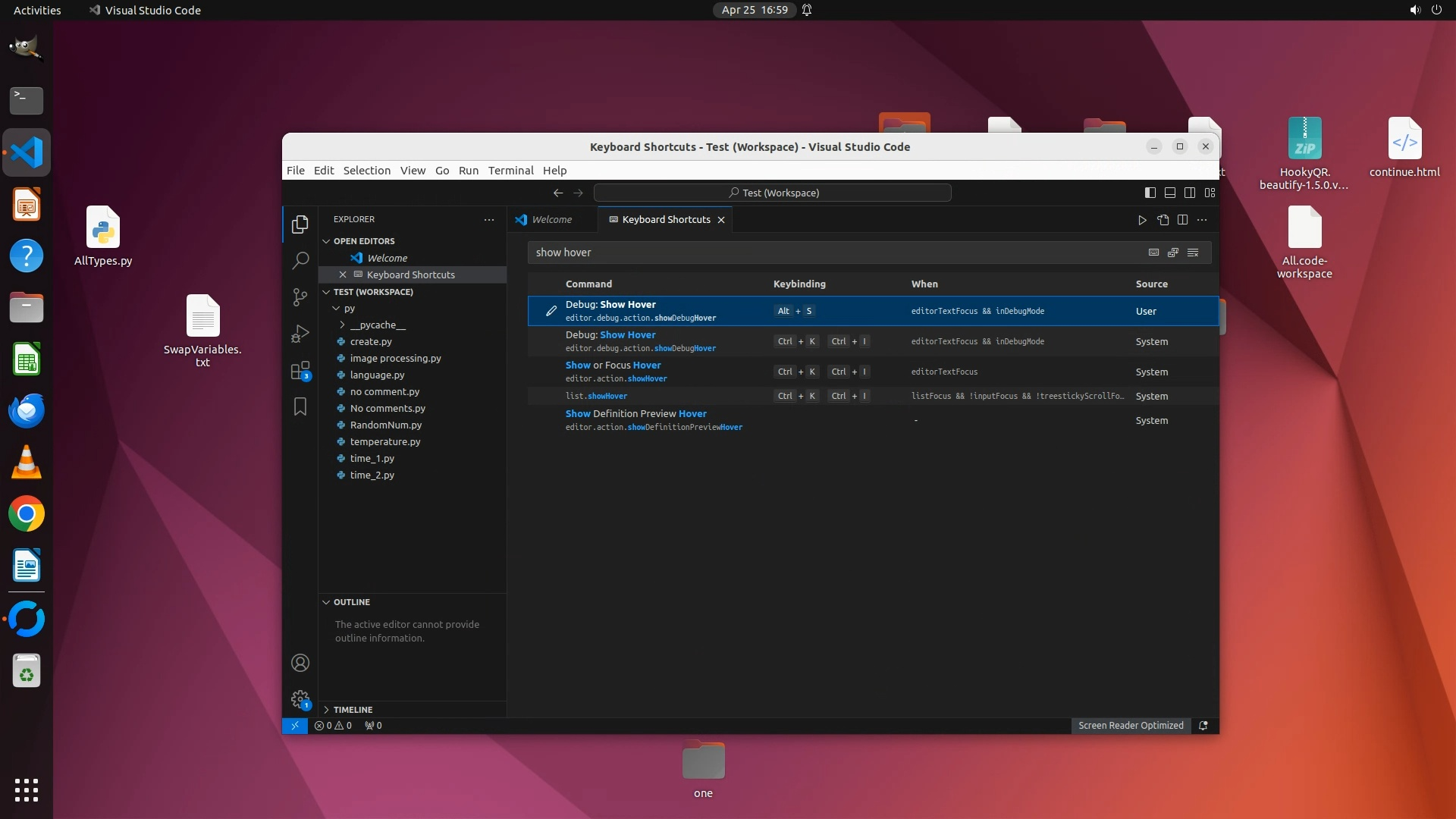Open the Terminal menu
The image size is (1456, 819).
pyautogui.click(x=510, y=171)
